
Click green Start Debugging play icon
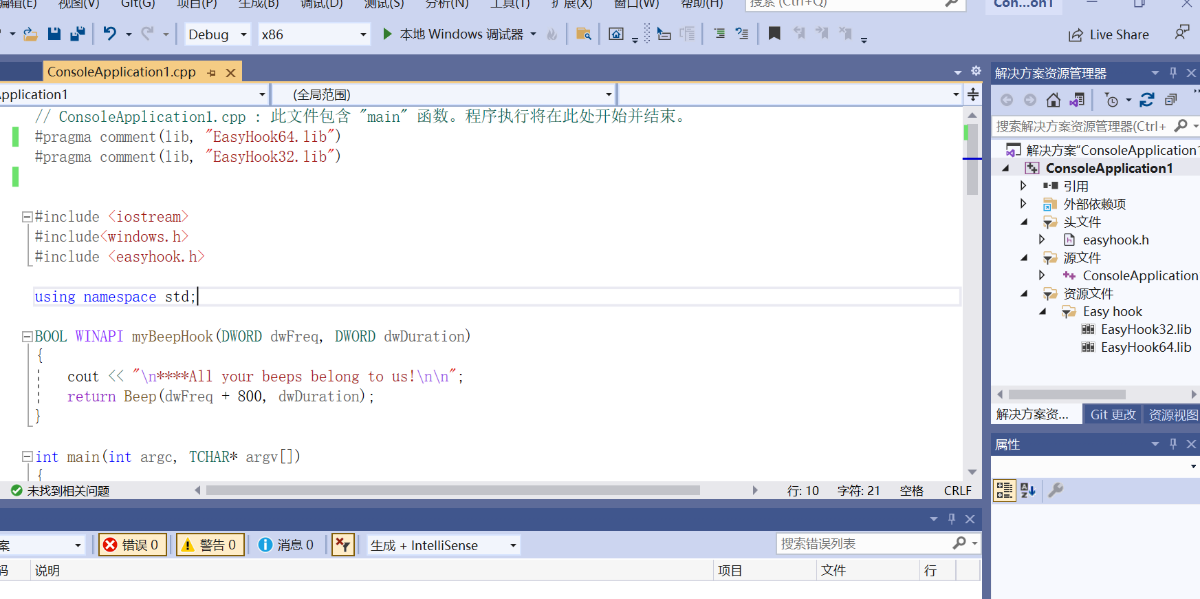(388, 34)
